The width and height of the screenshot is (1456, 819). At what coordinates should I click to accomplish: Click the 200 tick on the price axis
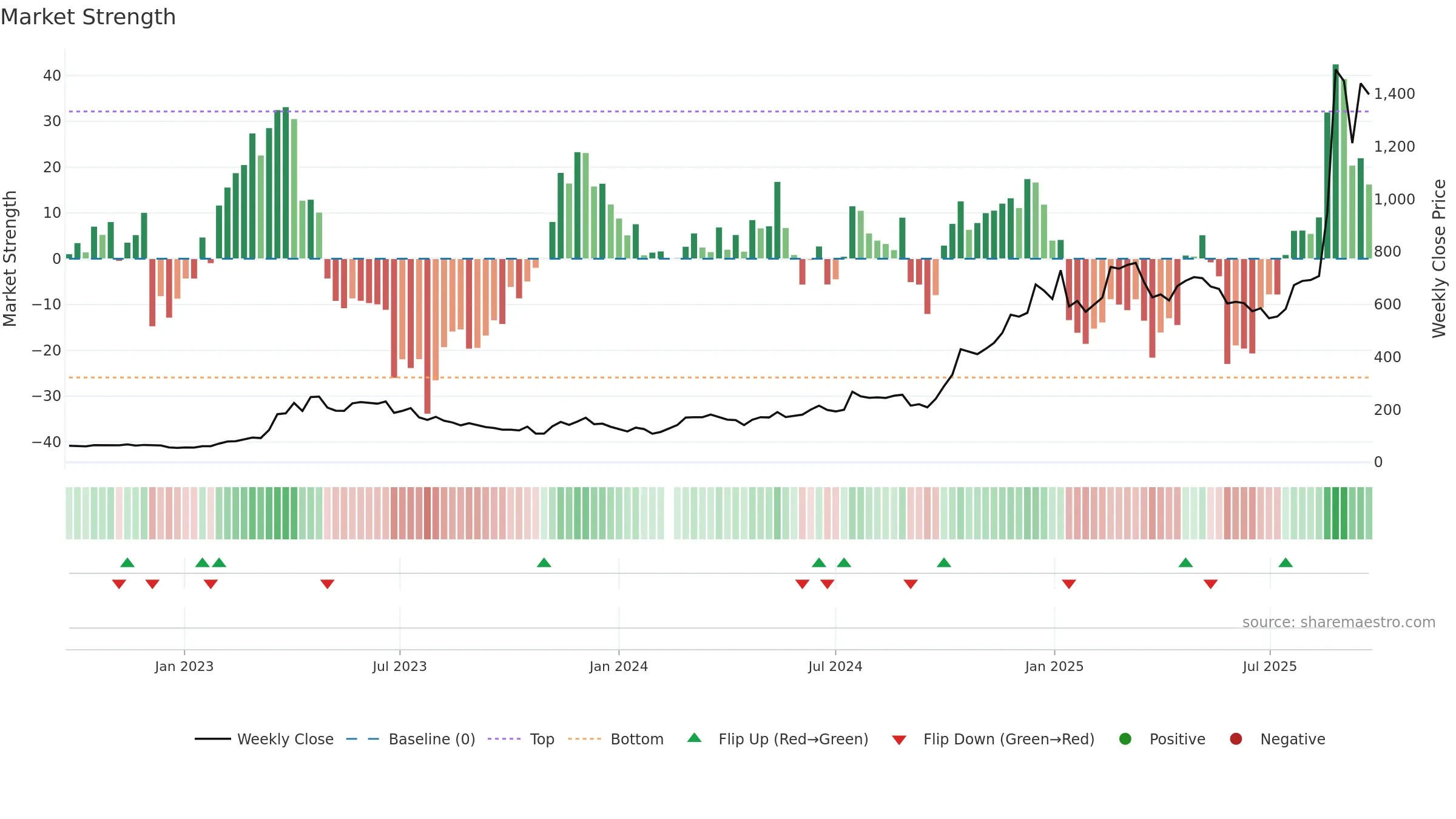[x=1387, y=409]
